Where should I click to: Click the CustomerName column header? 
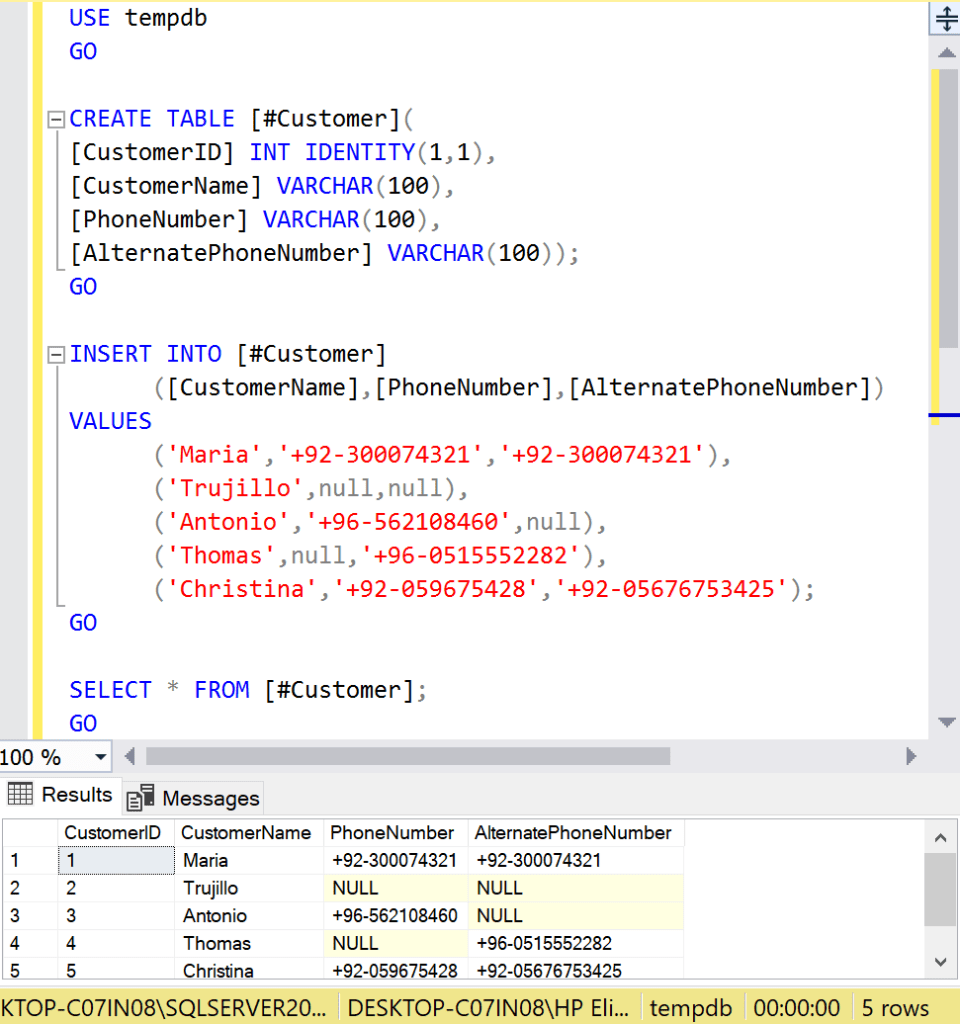[246, 833]
